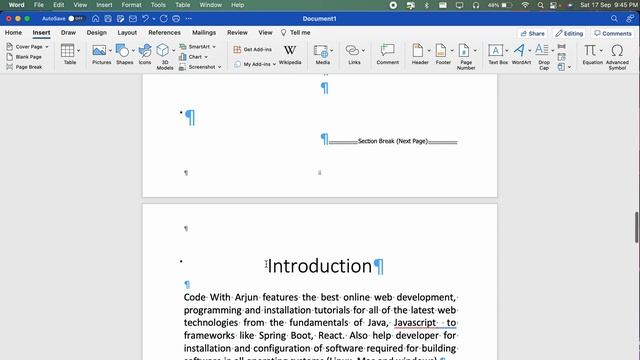Viewport: 640px width, 360px height.
Task: Click the Wi-Fi icon in menu bar
Action: point(525,5)
